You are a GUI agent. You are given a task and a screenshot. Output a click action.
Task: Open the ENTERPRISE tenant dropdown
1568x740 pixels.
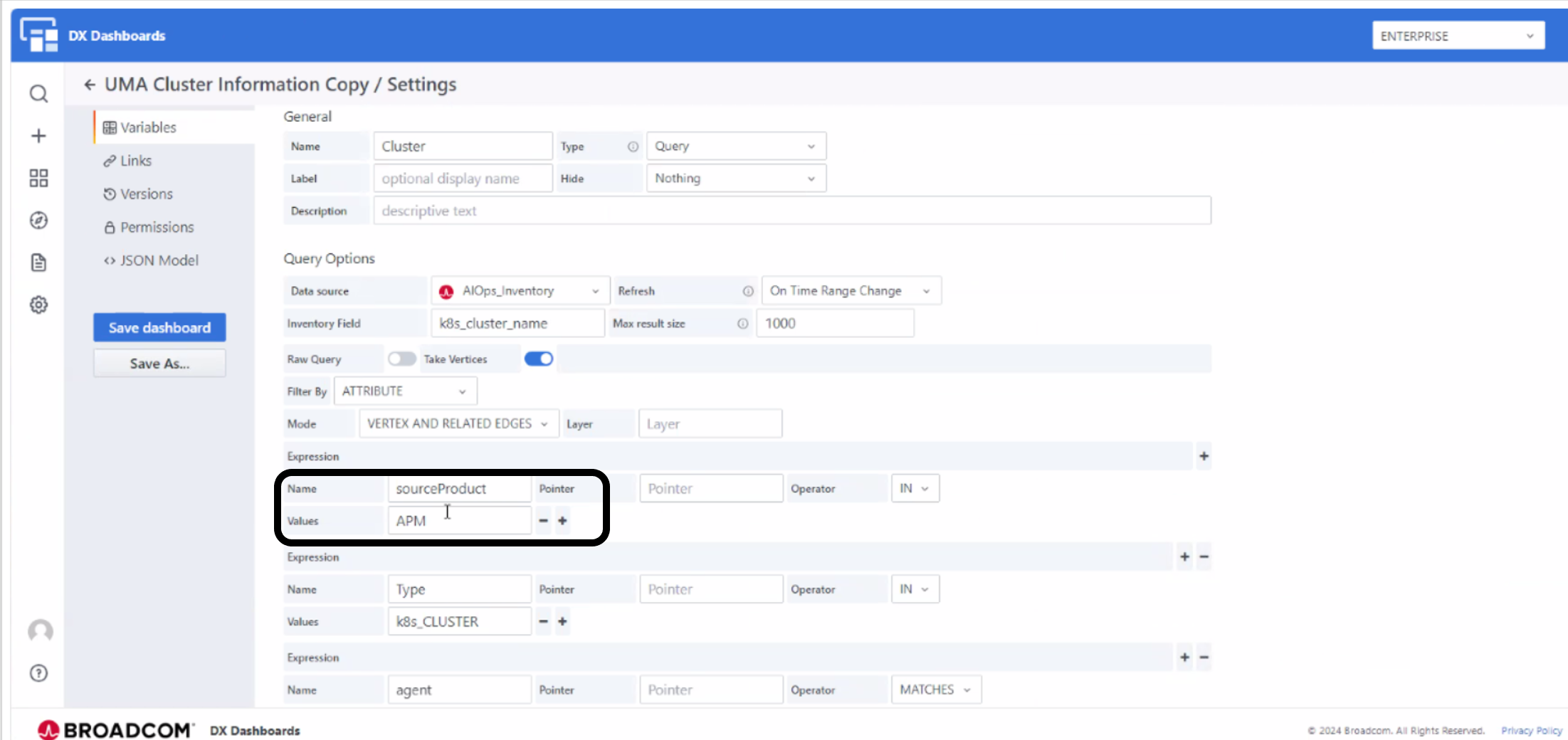(1457, 36)
